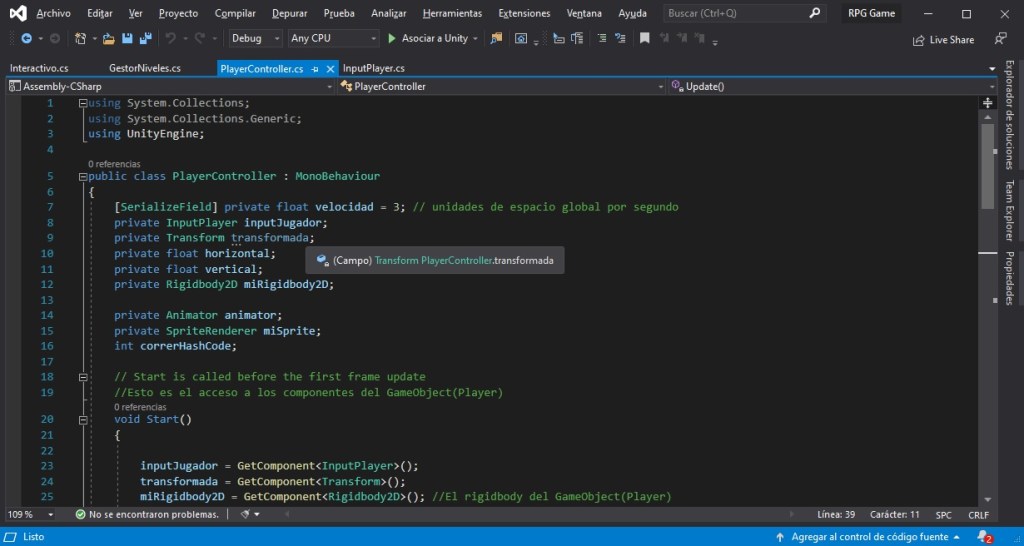Click the Live Share button

944,40
